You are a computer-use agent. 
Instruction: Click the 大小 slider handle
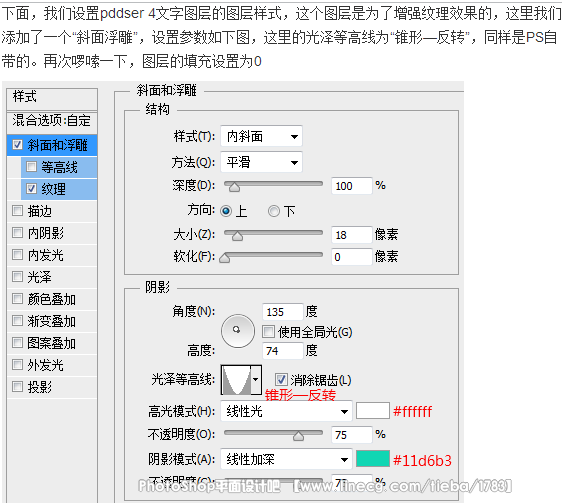(x=237, y=236)
